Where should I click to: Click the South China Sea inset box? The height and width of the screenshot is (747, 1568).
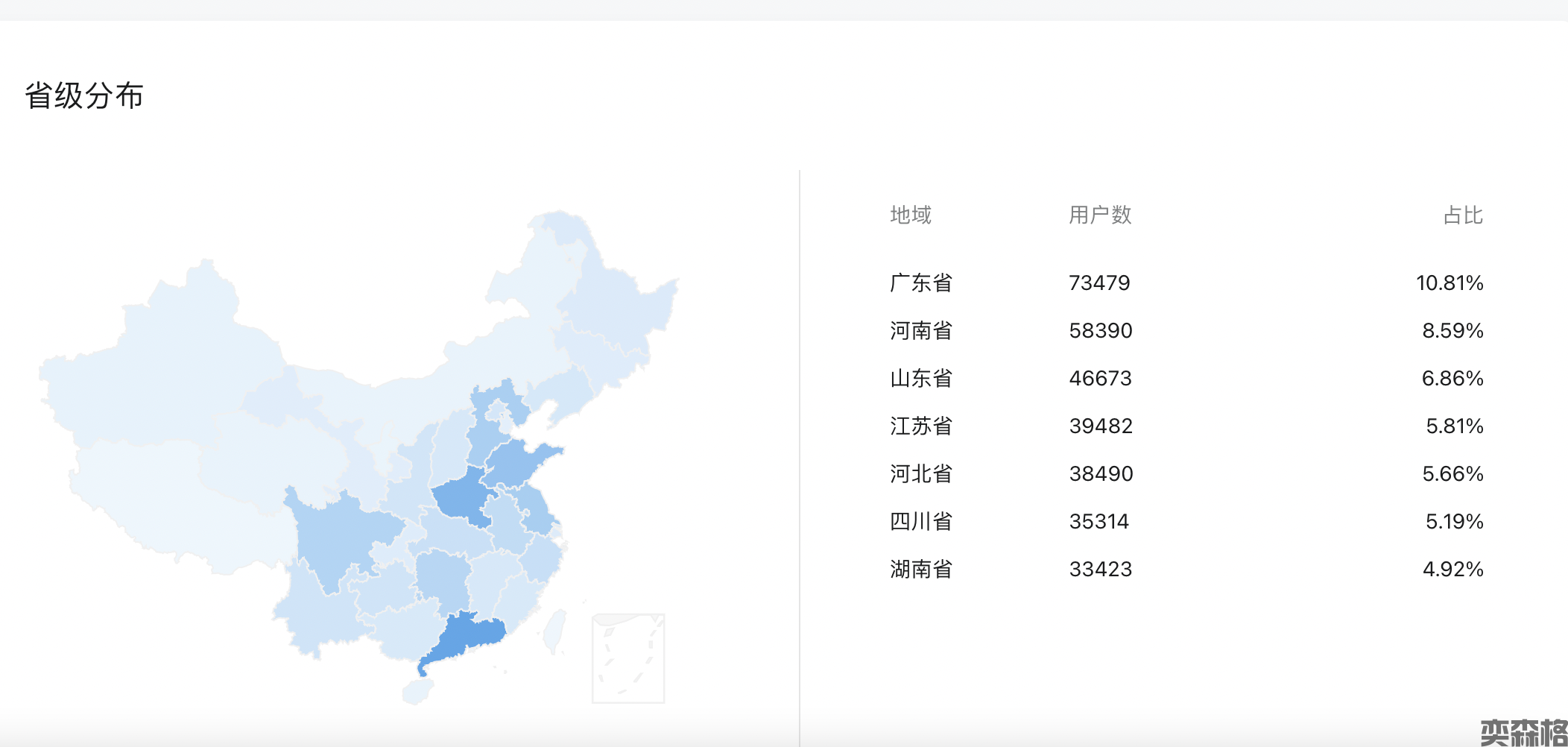click(627, 658)
